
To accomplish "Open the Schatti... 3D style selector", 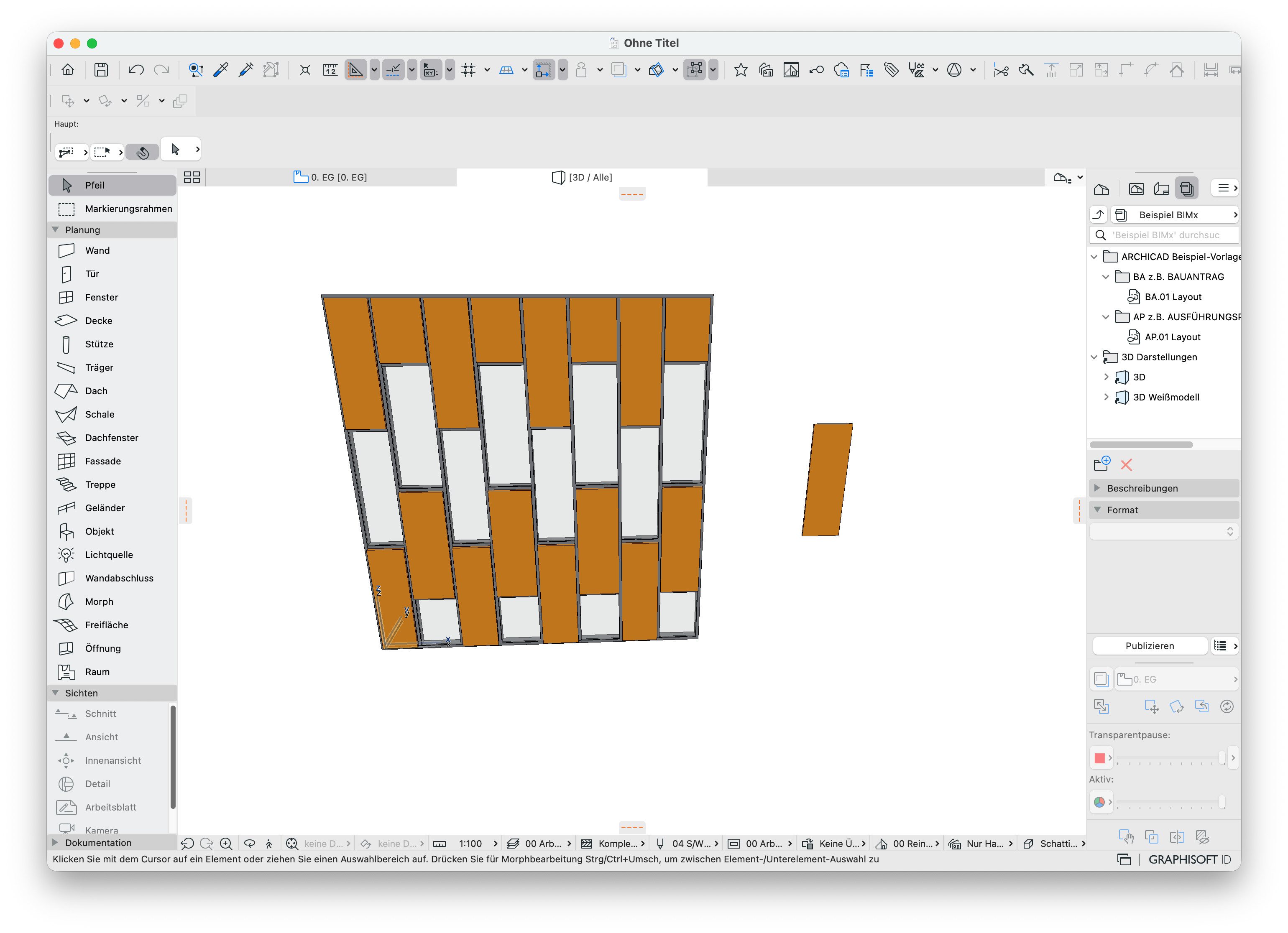I will [x=1054, y=844].
